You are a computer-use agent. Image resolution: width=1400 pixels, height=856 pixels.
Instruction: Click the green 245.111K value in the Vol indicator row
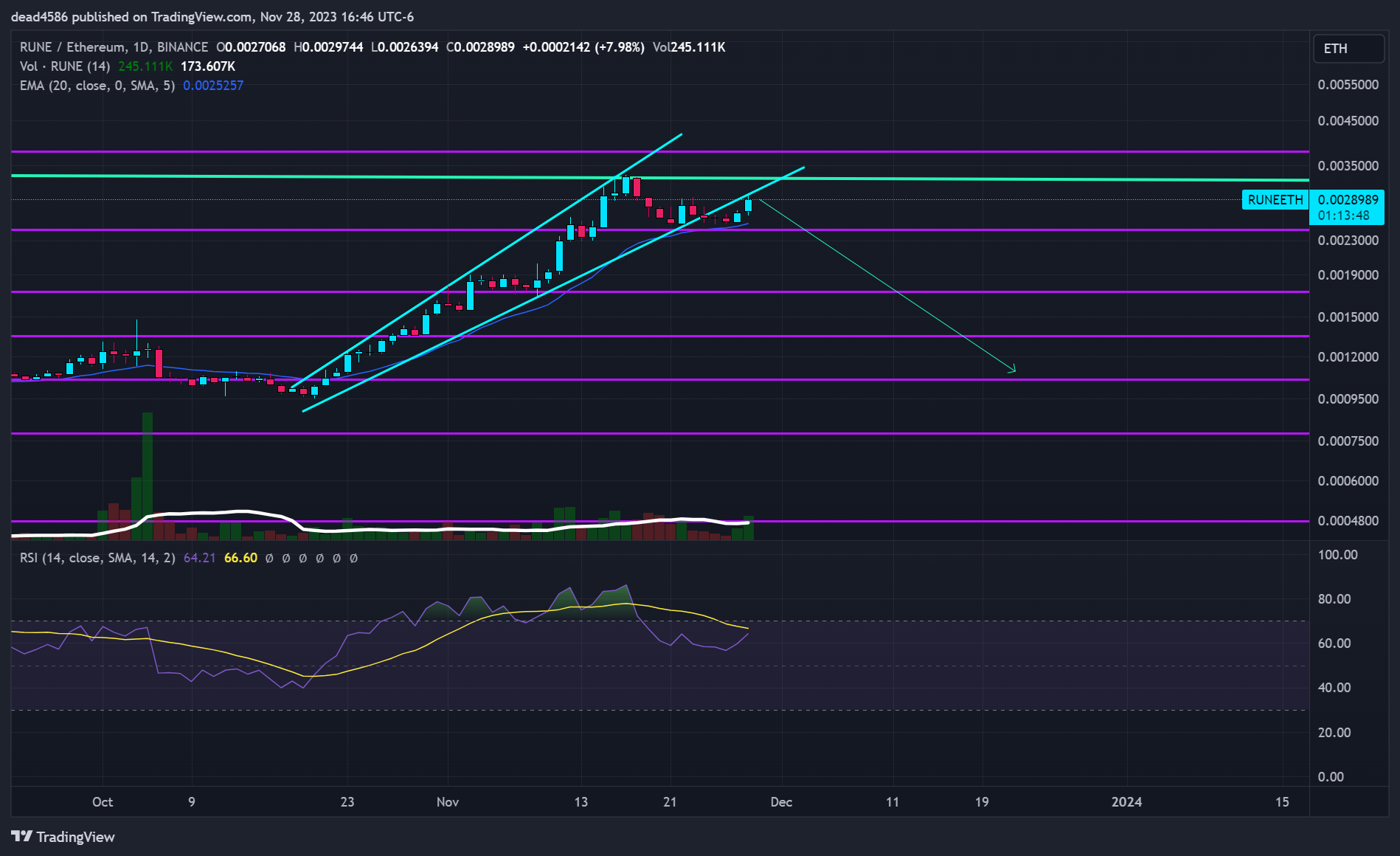145,66
